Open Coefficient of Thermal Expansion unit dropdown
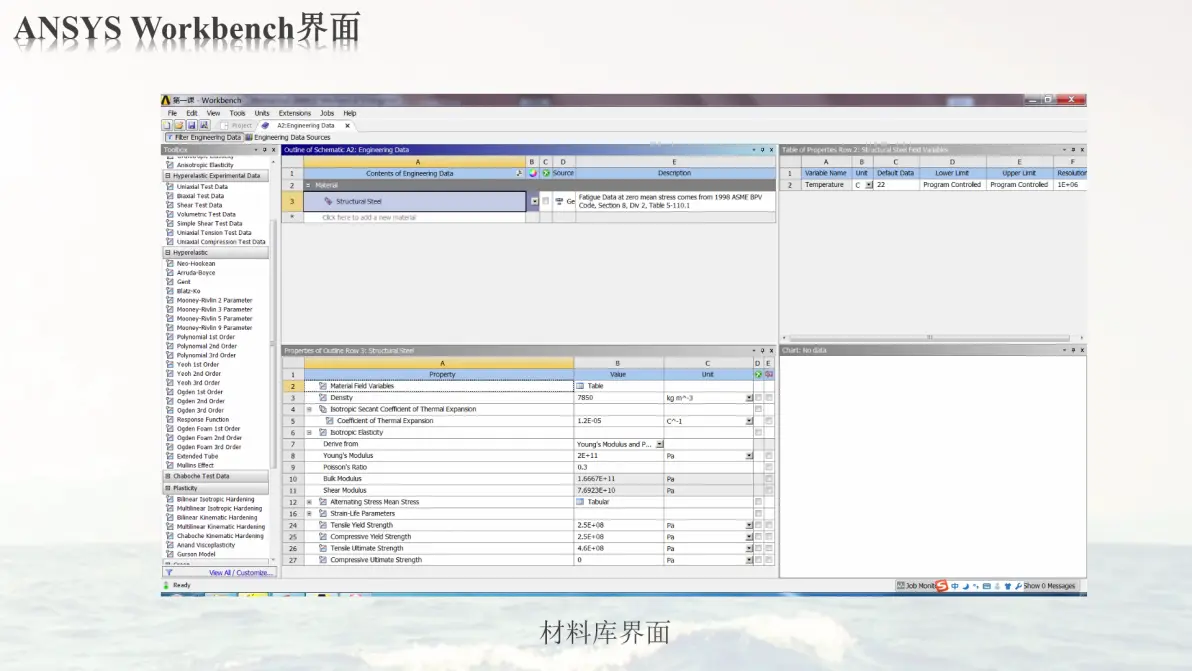 749,421
